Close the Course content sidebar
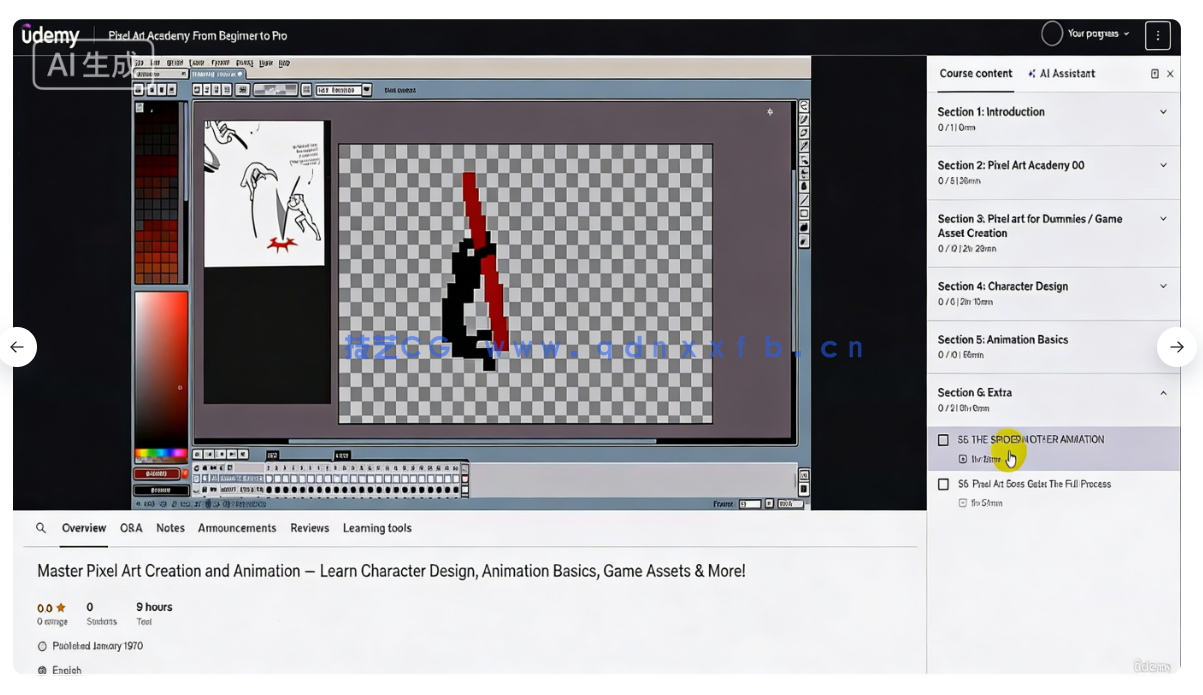This screenshot has width=1203, height=695. (1170, 74)
